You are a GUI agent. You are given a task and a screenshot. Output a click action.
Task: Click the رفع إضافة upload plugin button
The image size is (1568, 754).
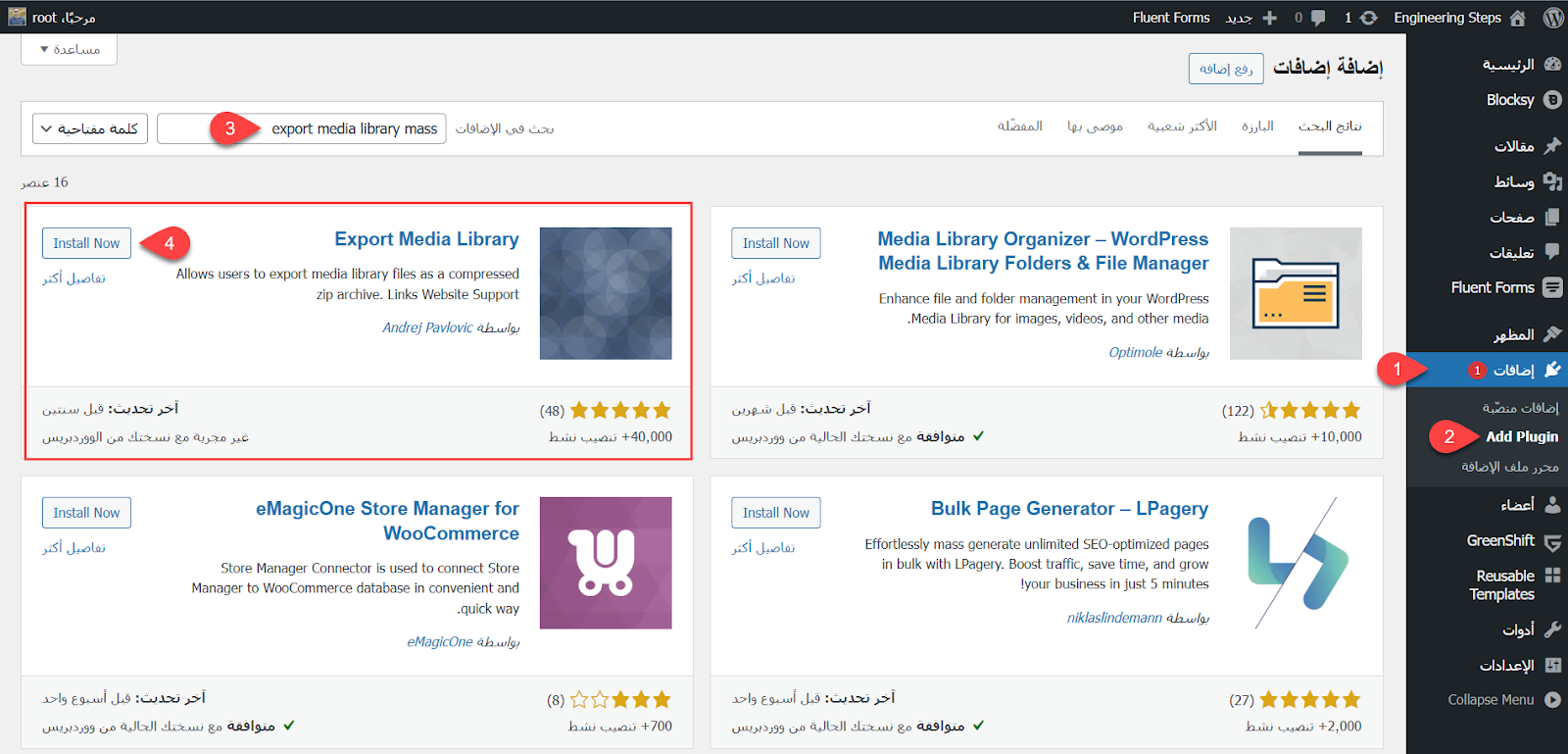(x=1226, y=69)
